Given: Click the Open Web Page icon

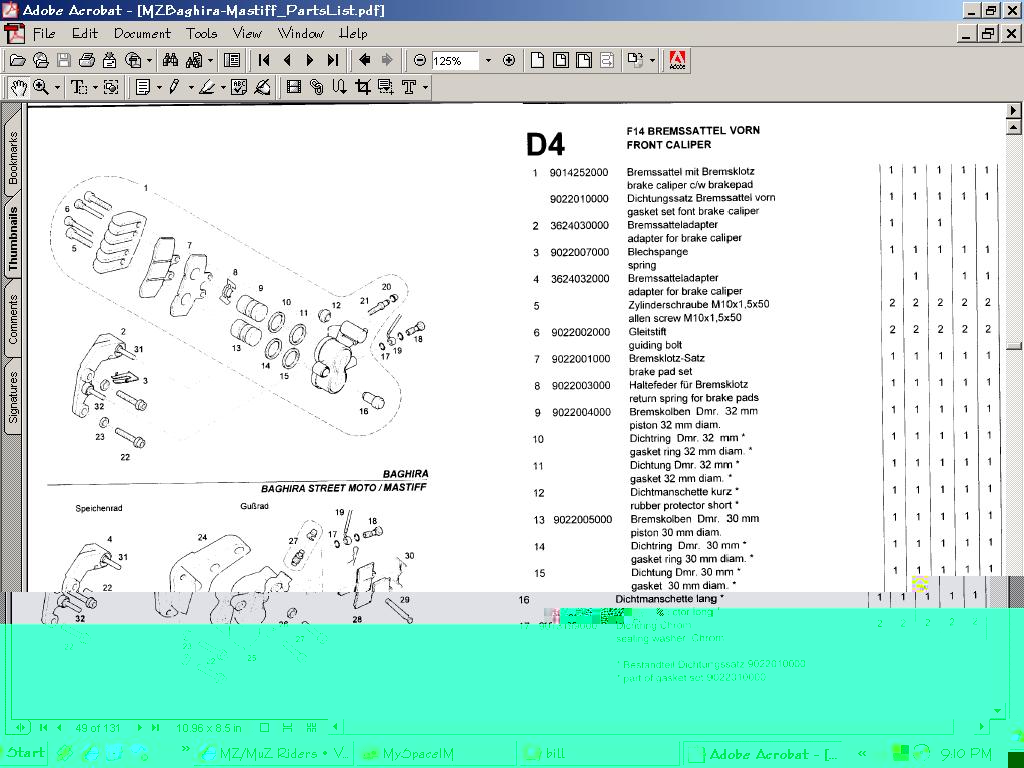Looking at the screenshot, I should point(40,61).
